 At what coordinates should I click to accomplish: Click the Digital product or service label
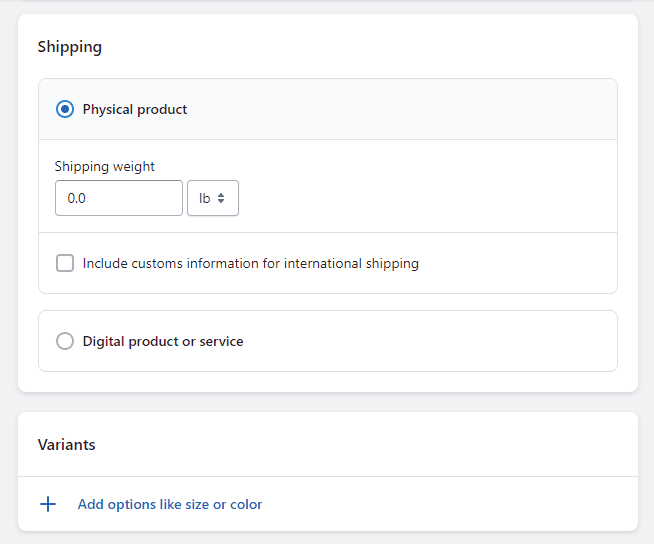click(163, 342)
